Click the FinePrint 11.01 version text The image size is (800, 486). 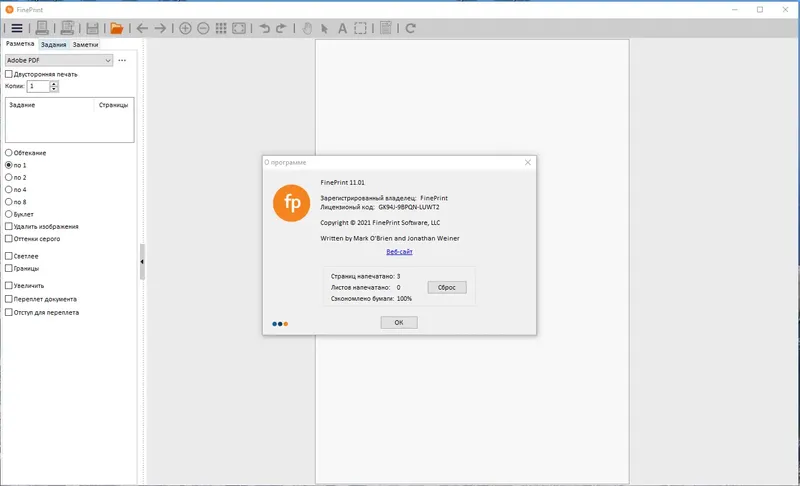coord(342,183)
